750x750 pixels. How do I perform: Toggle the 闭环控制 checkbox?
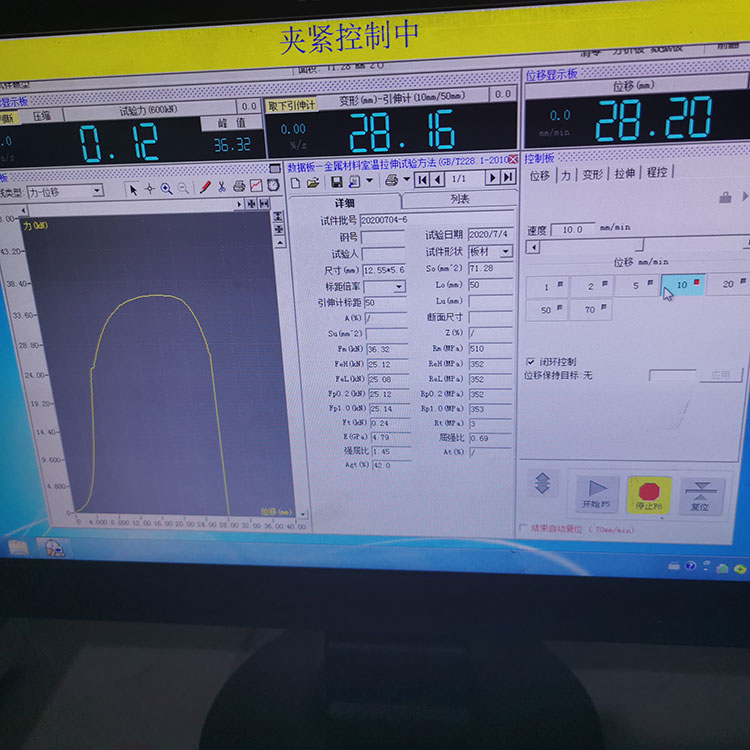point(530,360)
